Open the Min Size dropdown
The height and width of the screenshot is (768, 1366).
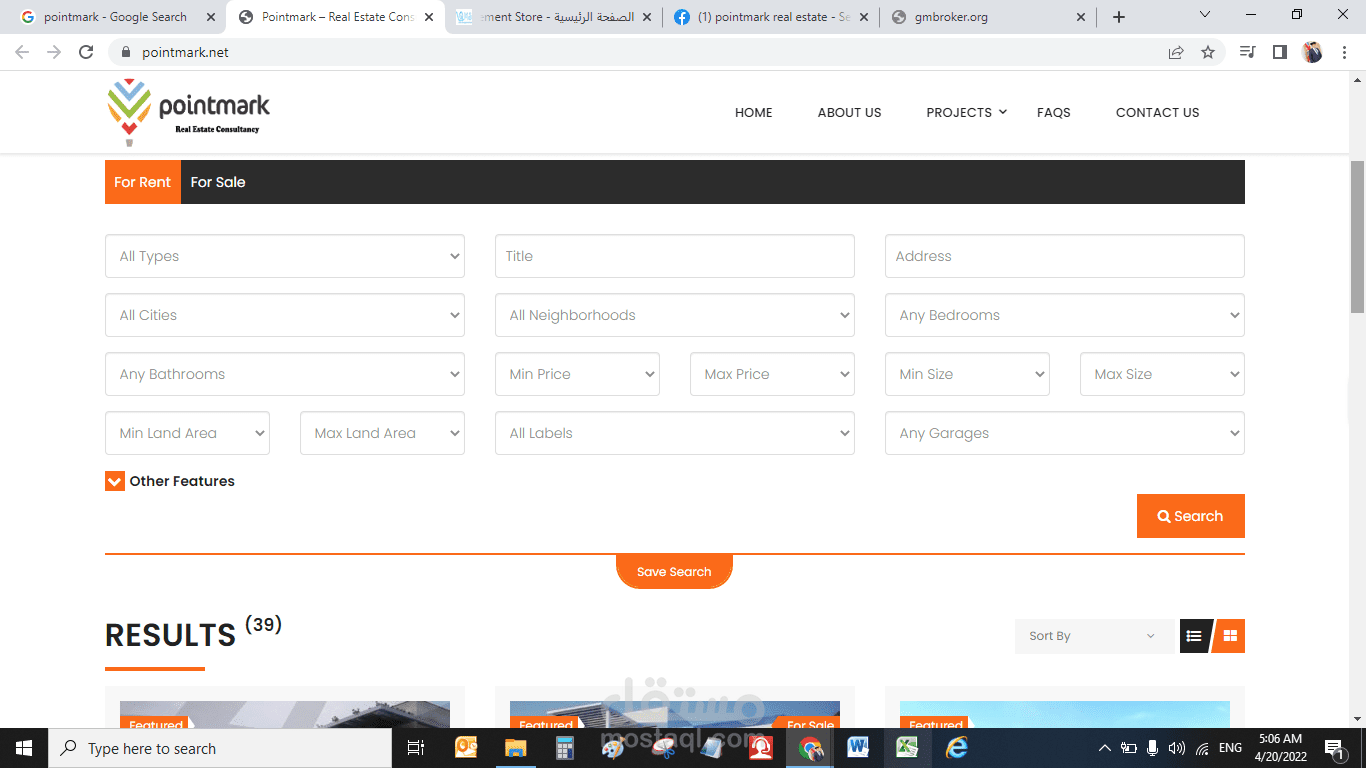click(x=967, y=374)
